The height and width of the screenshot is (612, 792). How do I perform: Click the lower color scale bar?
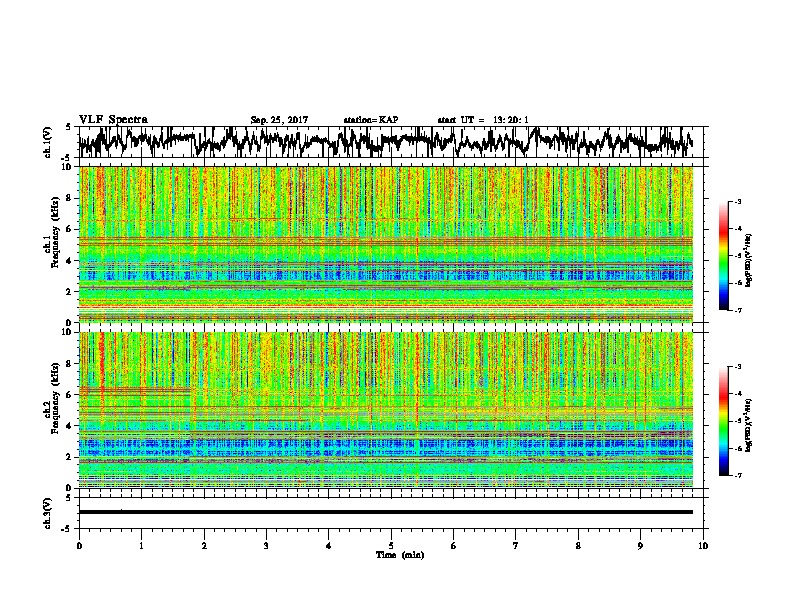pyautogui.click(x=723, y=421)
